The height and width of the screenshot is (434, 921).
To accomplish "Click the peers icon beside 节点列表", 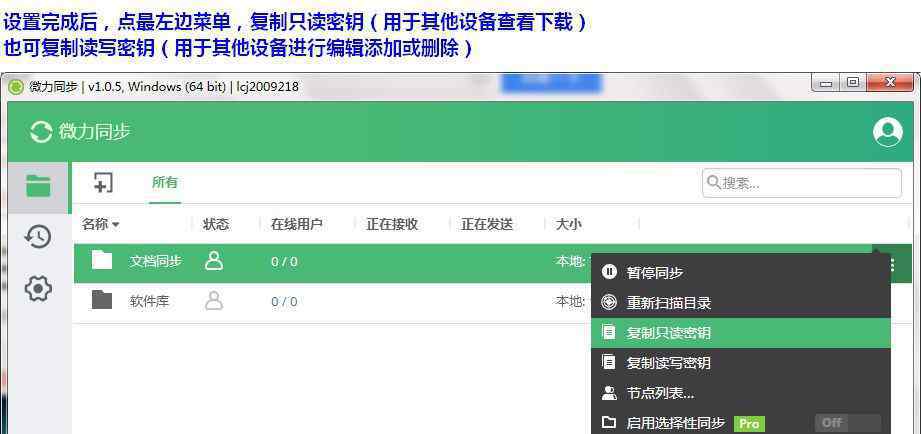I will click(609, 392).
